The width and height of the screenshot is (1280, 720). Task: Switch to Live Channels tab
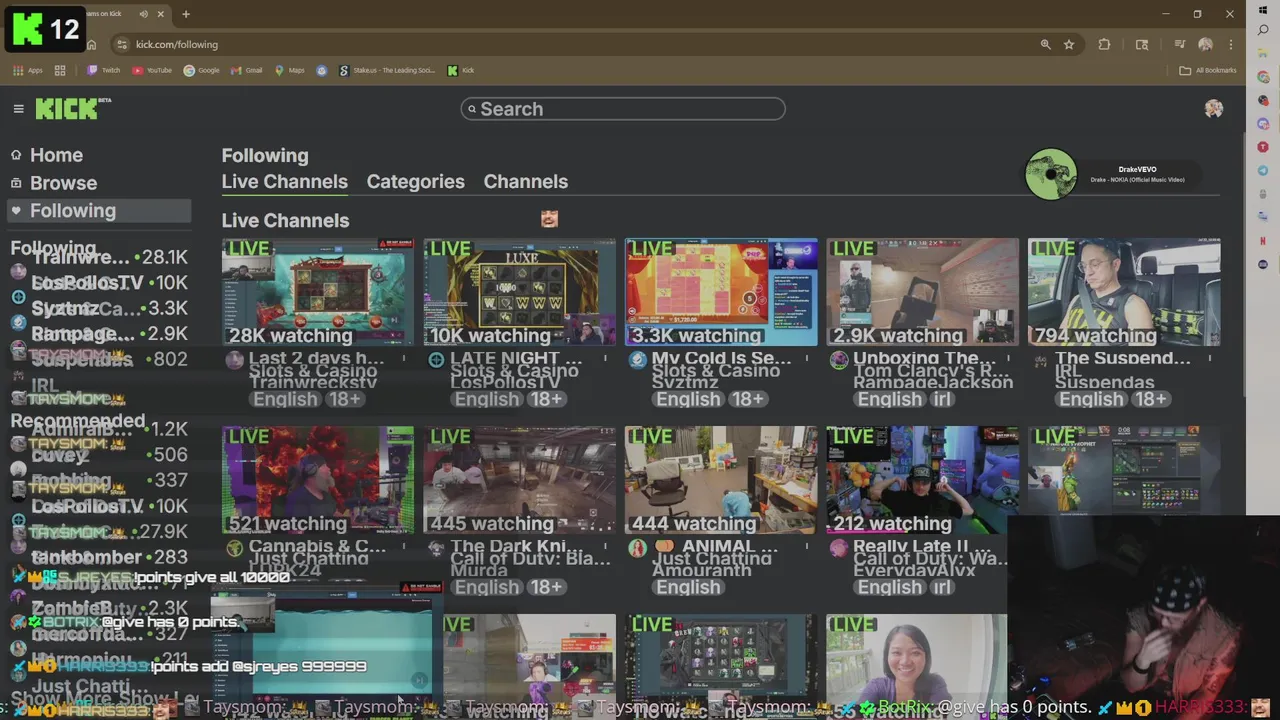click(x=285, y=182)
